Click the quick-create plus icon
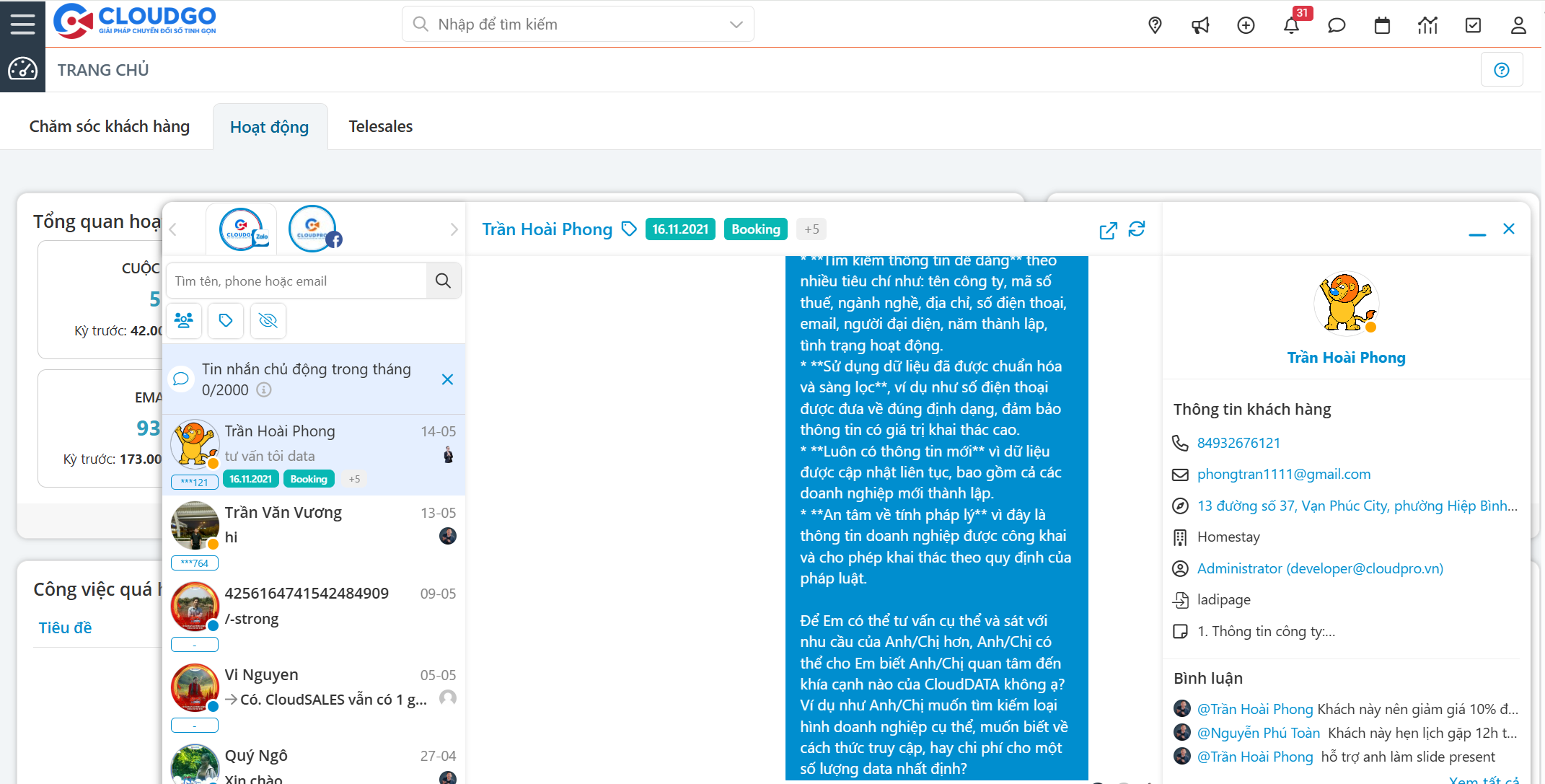Screen dimensions: 1545x784 1246,24
